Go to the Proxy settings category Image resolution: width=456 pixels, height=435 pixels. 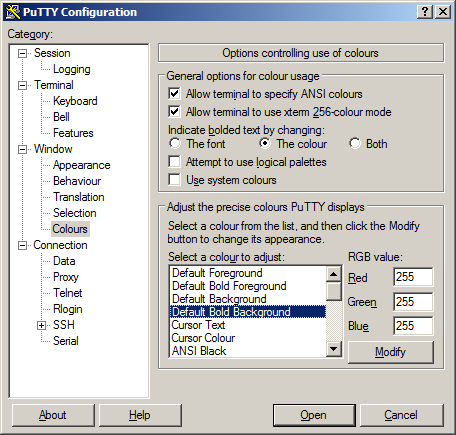pos(66,277)
